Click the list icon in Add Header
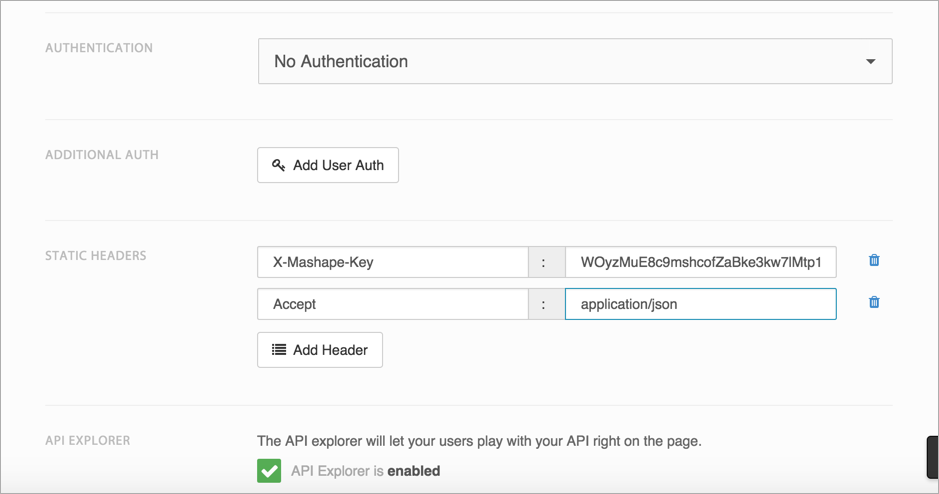This screenshot has width=939, height=494. tap(279, 350)
